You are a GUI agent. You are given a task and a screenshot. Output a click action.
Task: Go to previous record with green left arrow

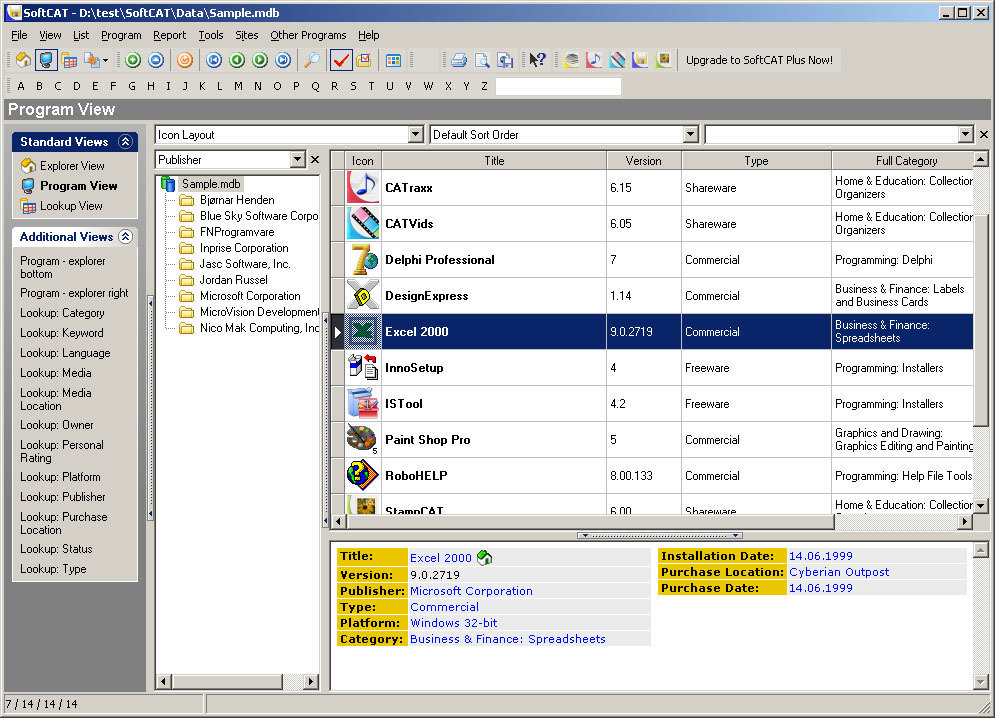237,60
